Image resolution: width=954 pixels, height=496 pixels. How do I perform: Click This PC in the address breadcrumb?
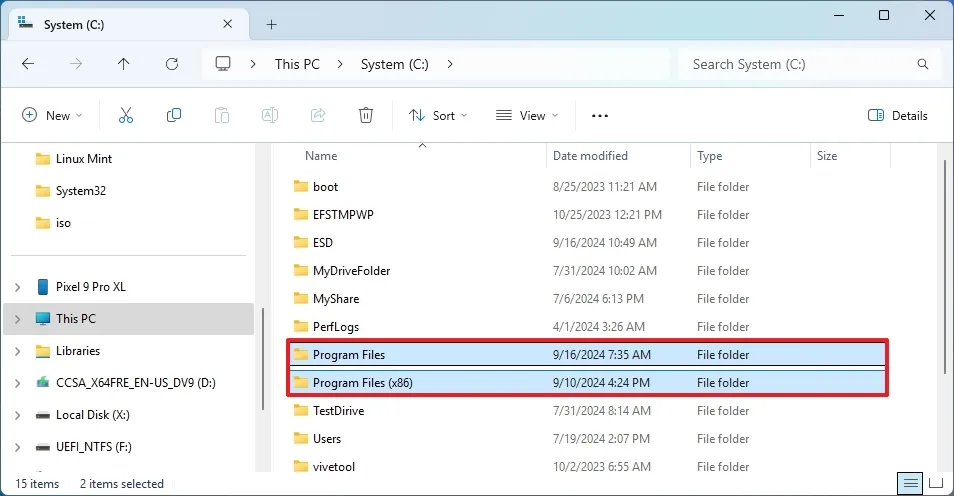tap(297, 64)
